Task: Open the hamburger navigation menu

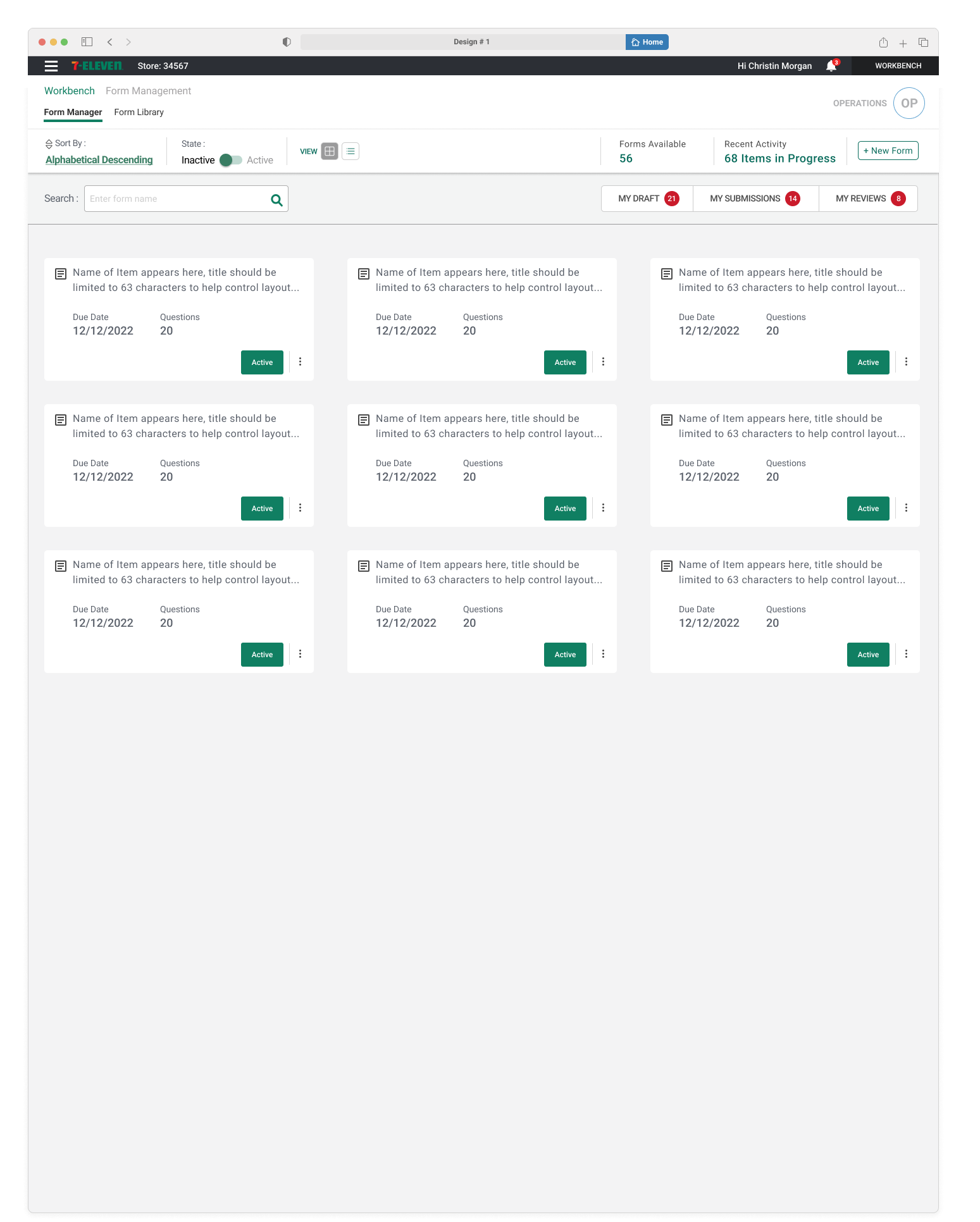Action: click(x=51, y=66)
